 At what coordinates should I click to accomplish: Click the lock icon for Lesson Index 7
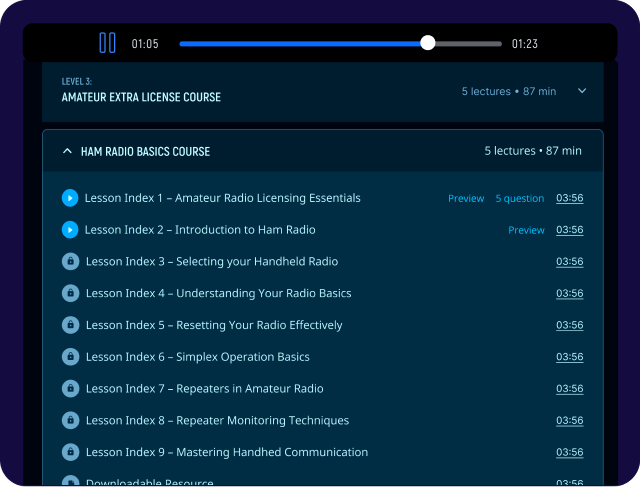tap(70, 389)
